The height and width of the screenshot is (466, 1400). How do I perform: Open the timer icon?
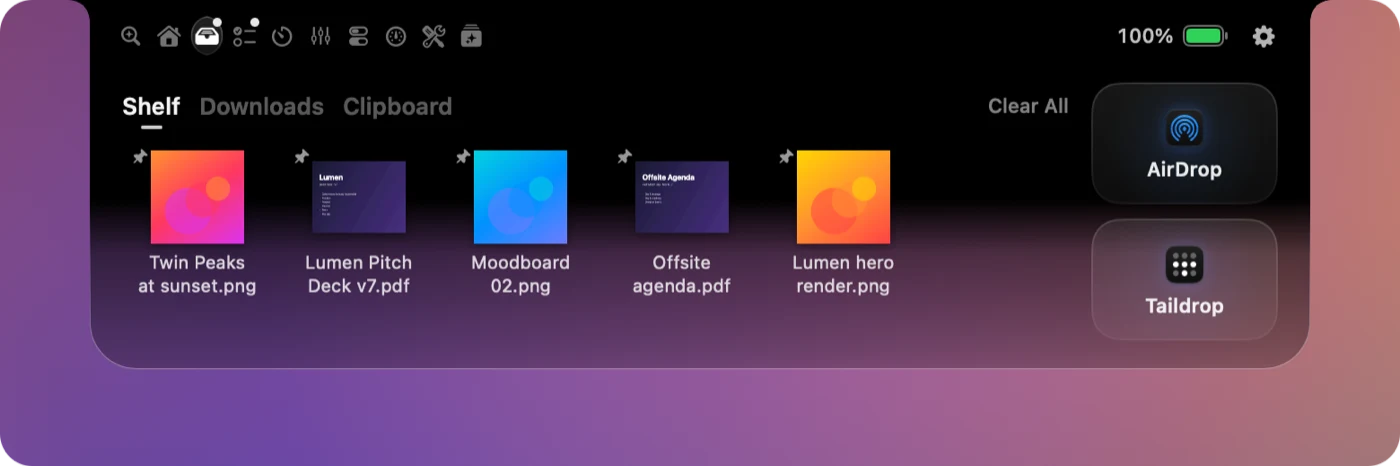(x=282, y=37)
